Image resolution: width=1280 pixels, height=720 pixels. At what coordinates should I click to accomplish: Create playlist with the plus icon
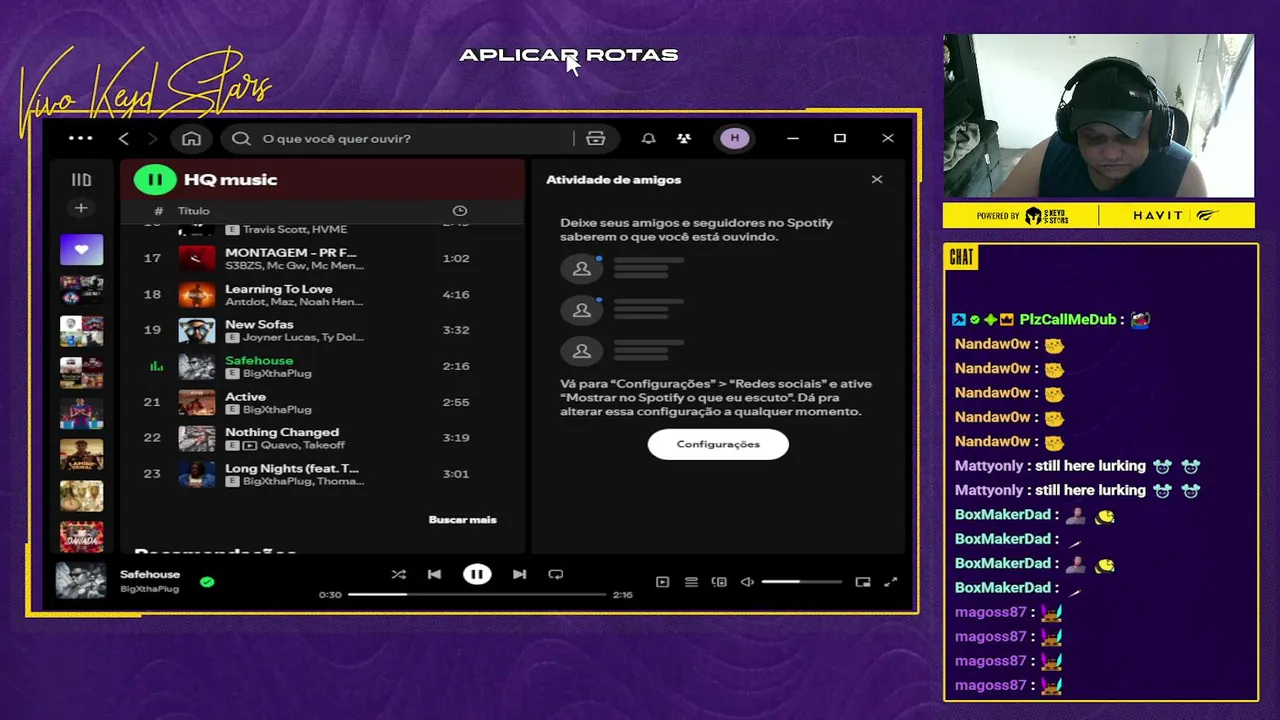tap(81, 208)
